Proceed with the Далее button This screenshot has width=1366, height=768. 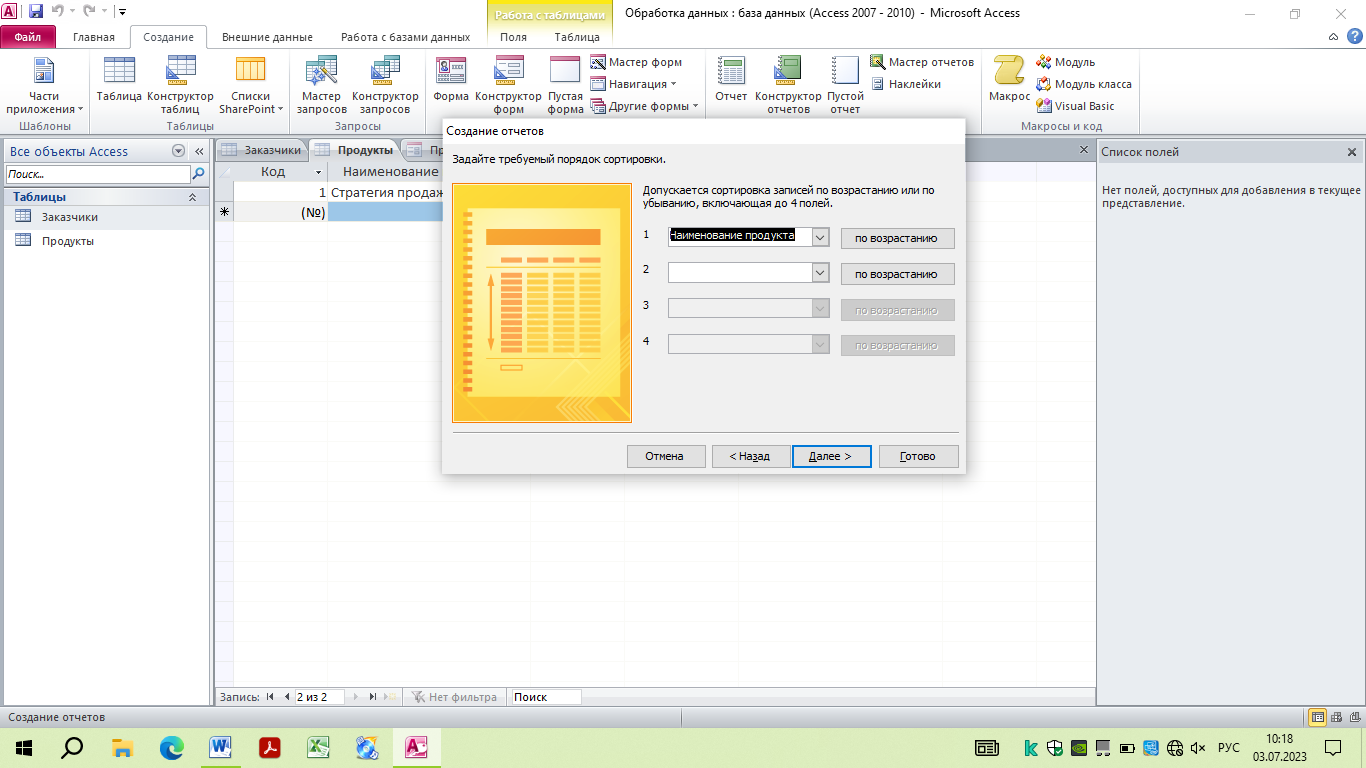pos(831,456)
